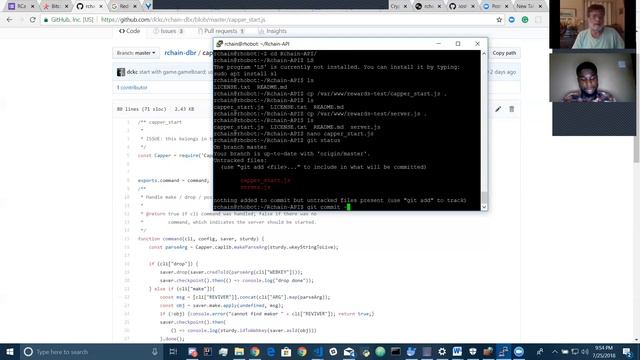Click the taskbar clock showing 9:54 PM
Viewport: 640px width, 360px height.
coord(604,351)
